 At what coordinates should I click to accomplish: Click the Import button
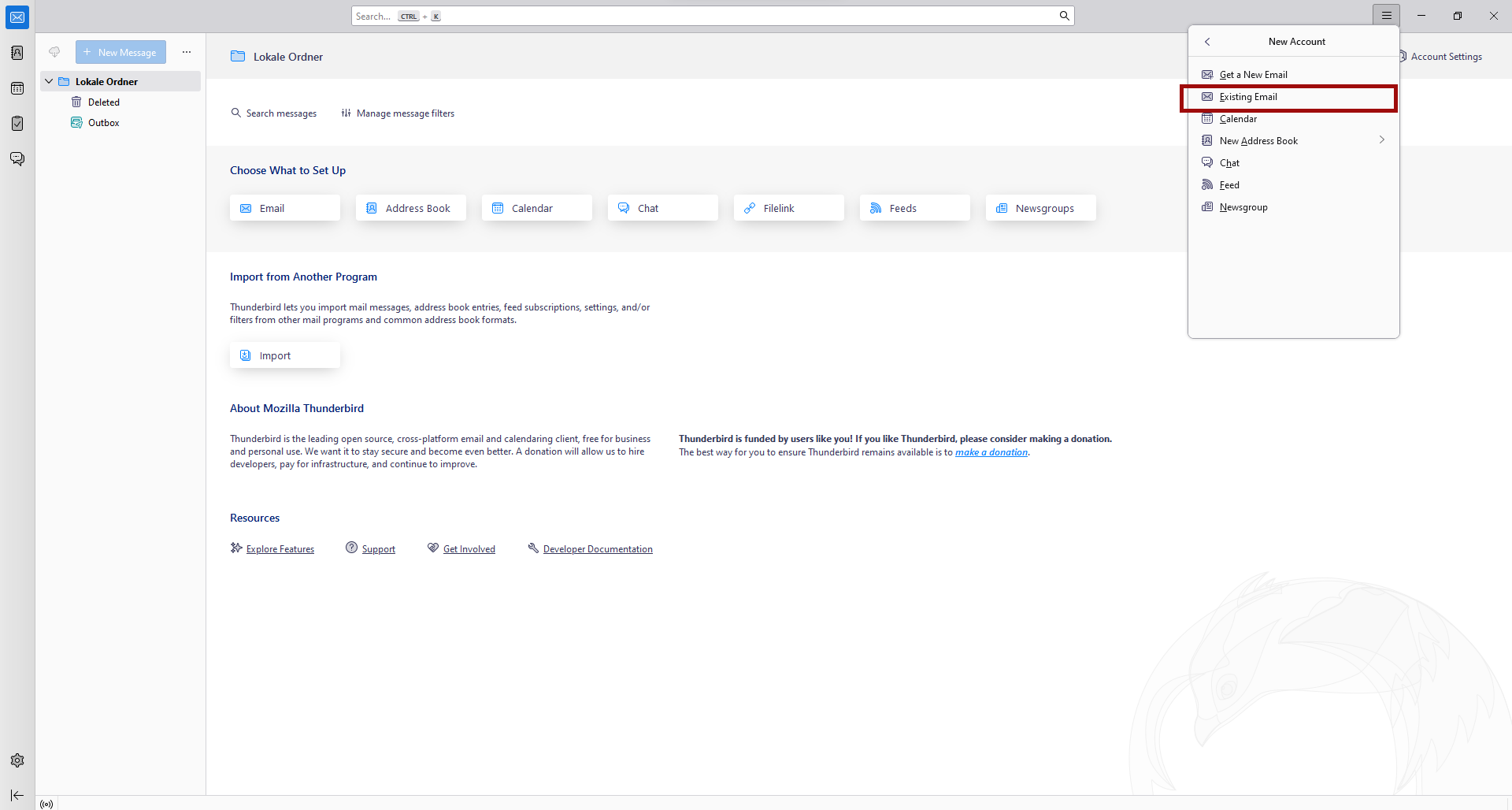point(285,355)
